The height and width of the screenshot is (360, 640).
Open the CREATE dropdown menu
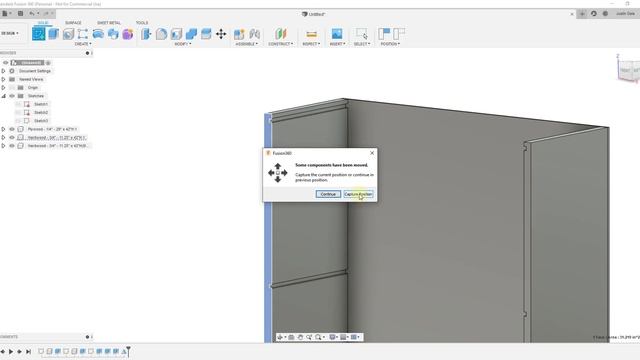[x=83, y=44]
